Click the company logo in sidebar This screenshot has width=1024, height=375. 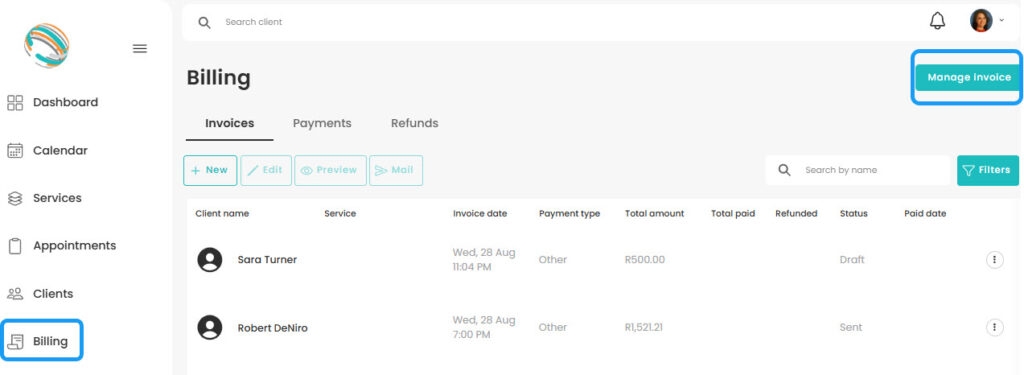pos(46,45)
